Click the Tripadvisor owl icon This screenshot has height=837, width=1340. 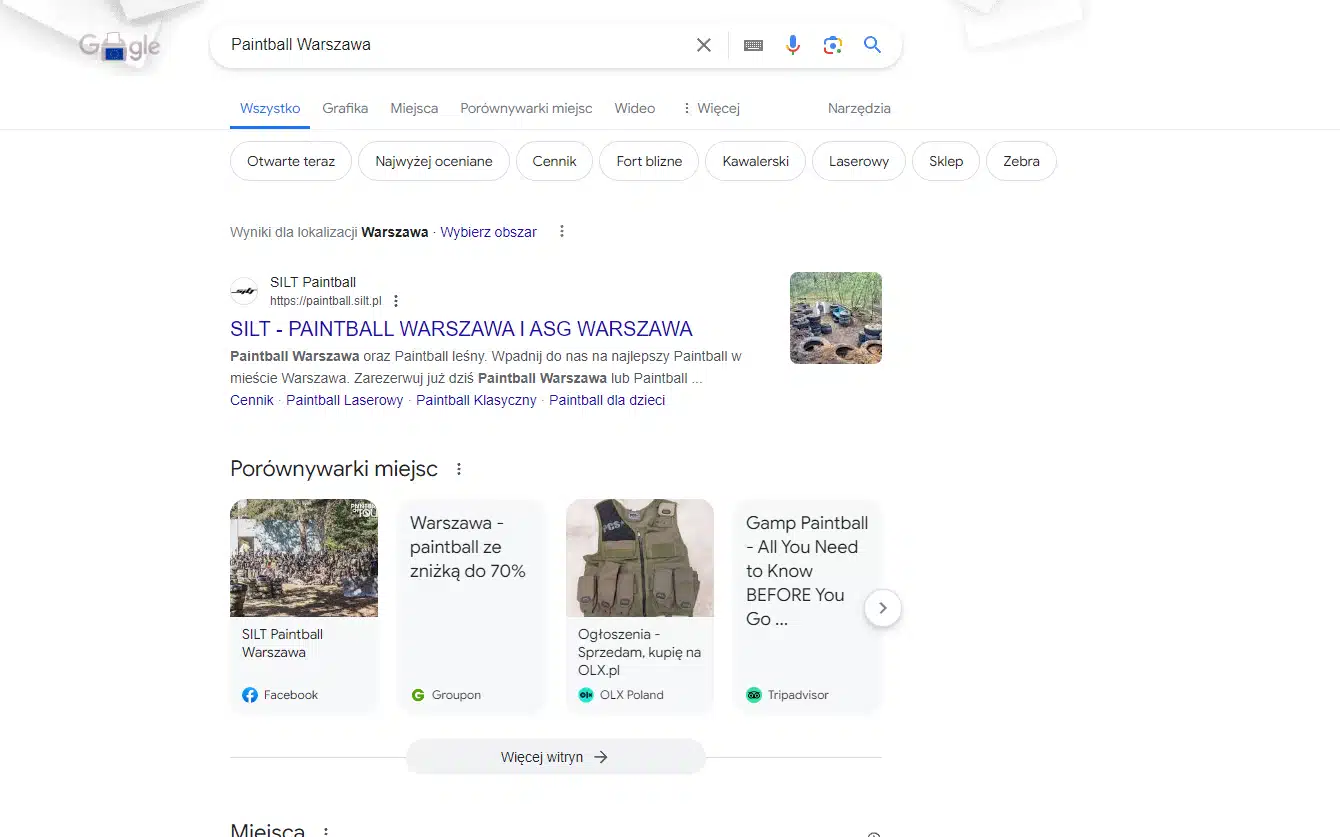coord(754,695)
